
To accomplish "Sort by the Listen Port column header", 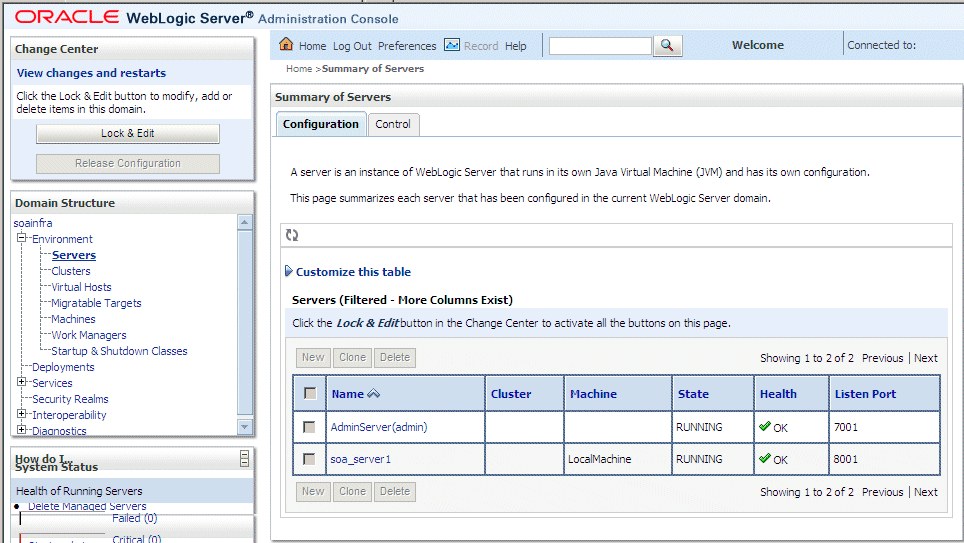I will click(865, 394).
